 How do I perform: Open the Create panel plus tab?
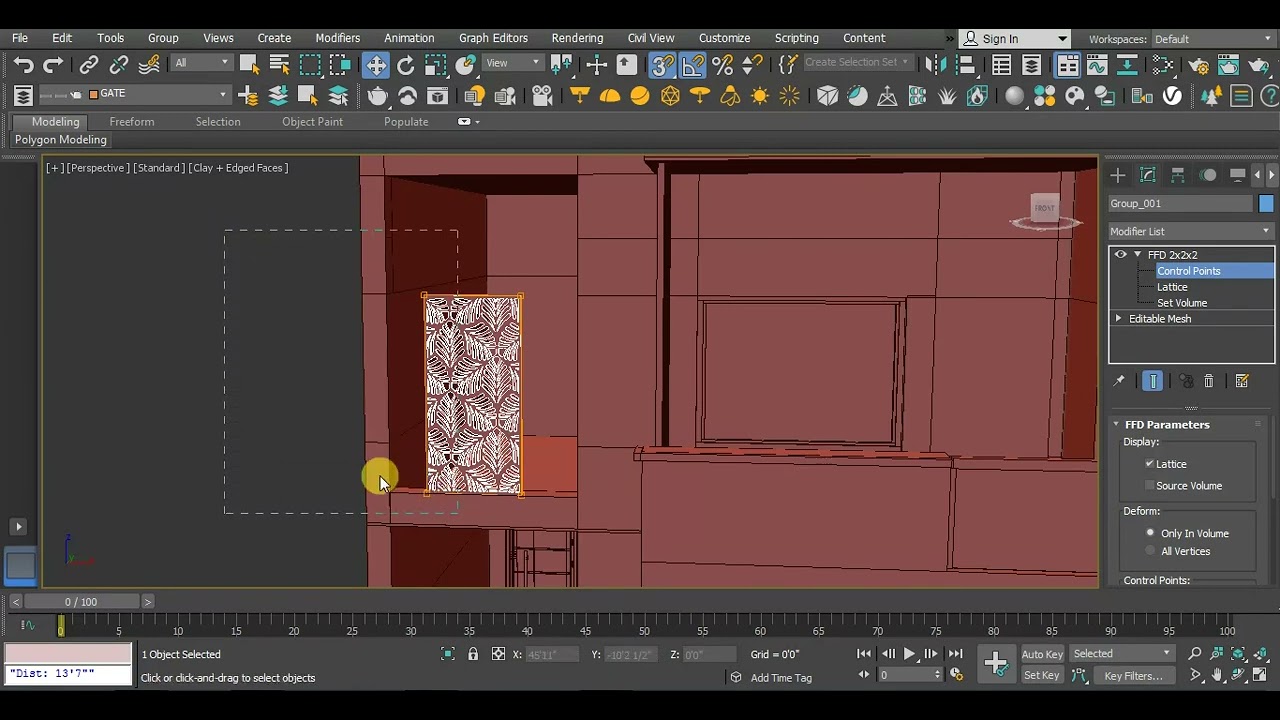[x=1117, y=175]
